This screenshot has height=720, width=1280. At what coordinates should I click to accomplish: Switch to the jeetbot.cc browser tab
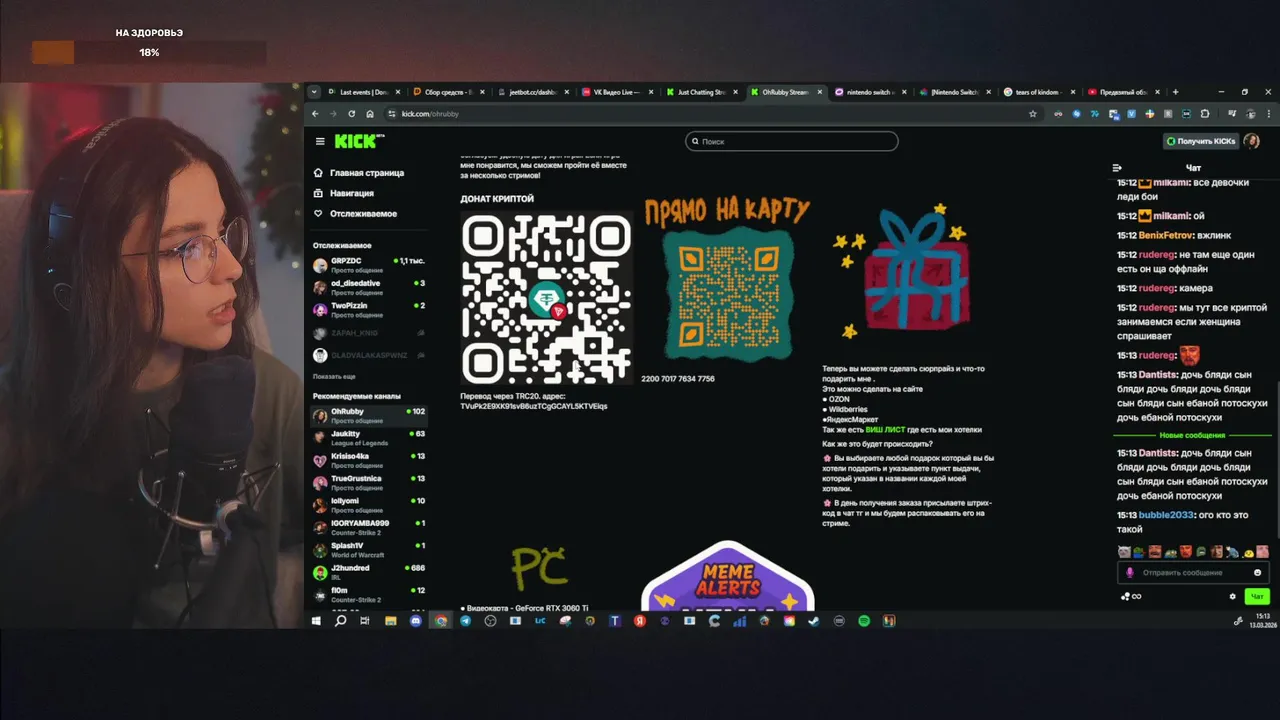pos(533,92)
